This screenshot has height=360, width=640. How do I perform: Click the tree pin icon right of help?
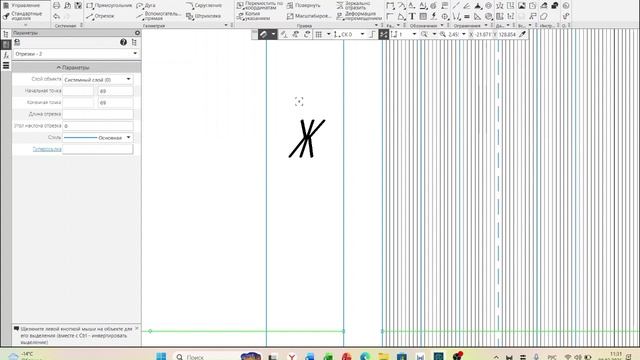(x=134, y=42)
